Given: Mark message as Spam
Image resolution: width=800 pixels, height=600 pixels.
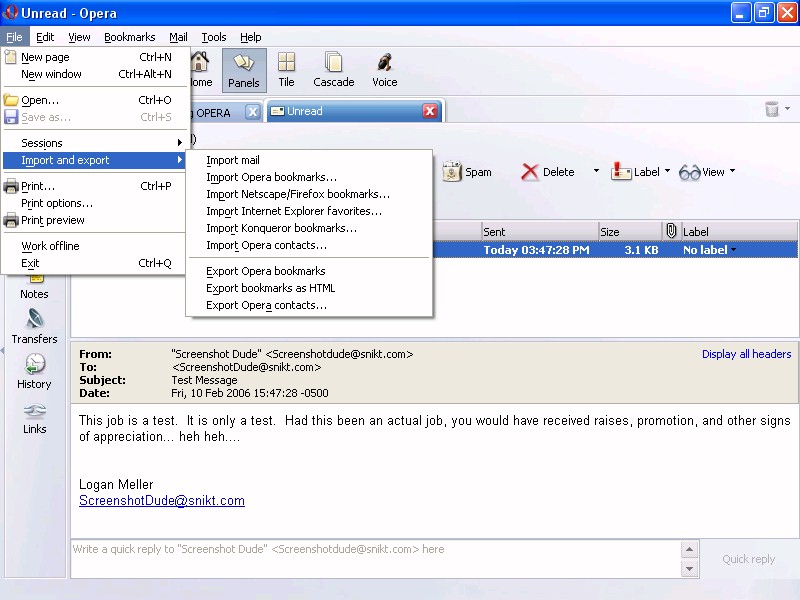Looking at the screenshot, I should pyautogui.click(x=467, y=172).
